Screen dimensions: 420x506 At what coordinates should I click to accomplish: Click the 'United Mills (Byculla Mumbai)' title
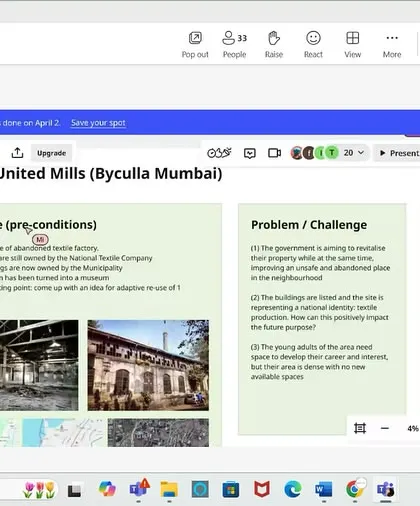click(x=111, y=173)
